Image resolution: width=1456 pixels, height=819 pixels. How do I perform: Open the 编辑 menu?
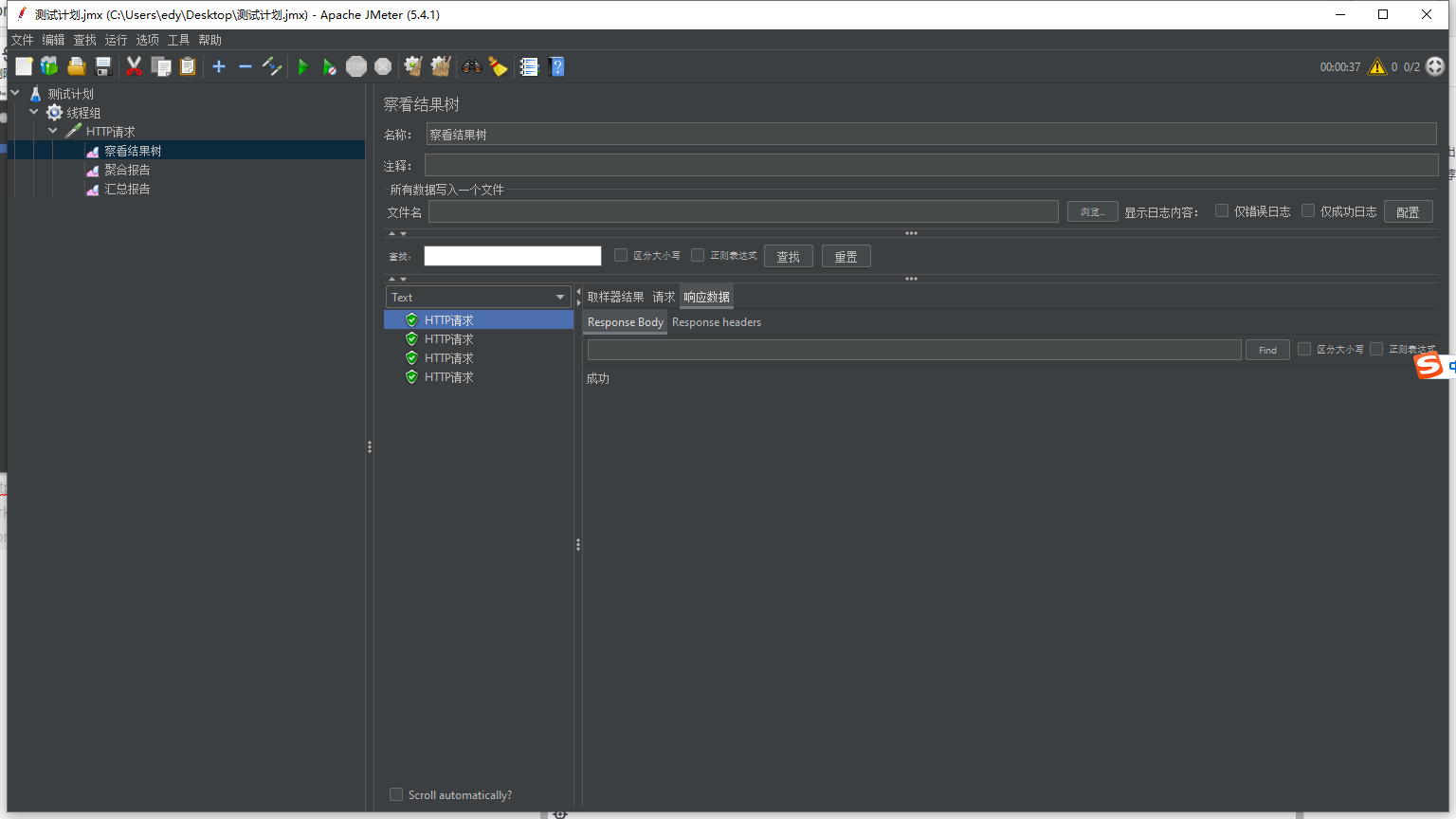click(x=53, y=40)
